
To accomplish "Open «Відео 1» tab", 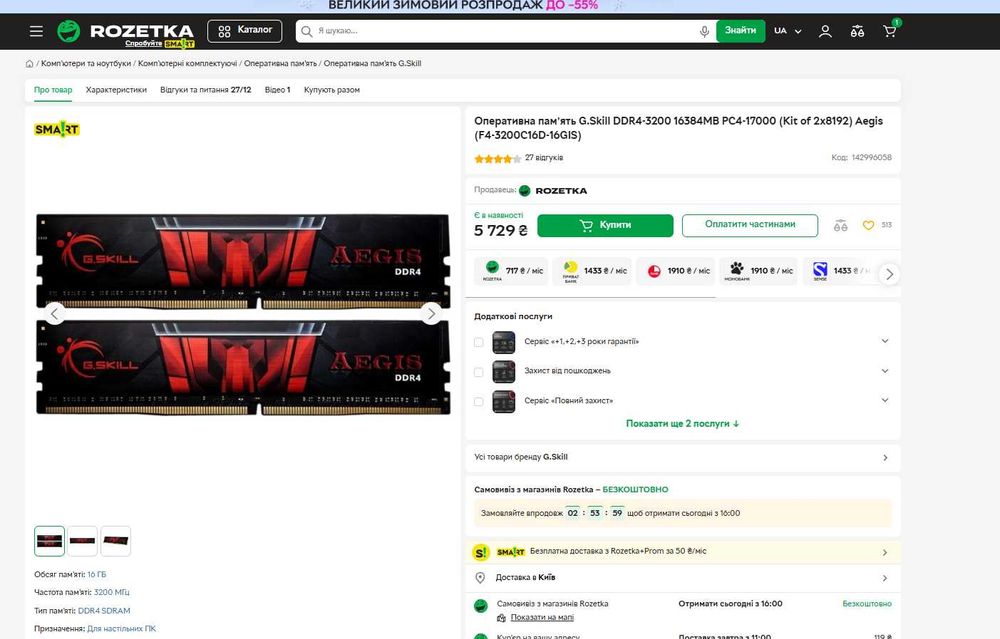I will (277, 90).
